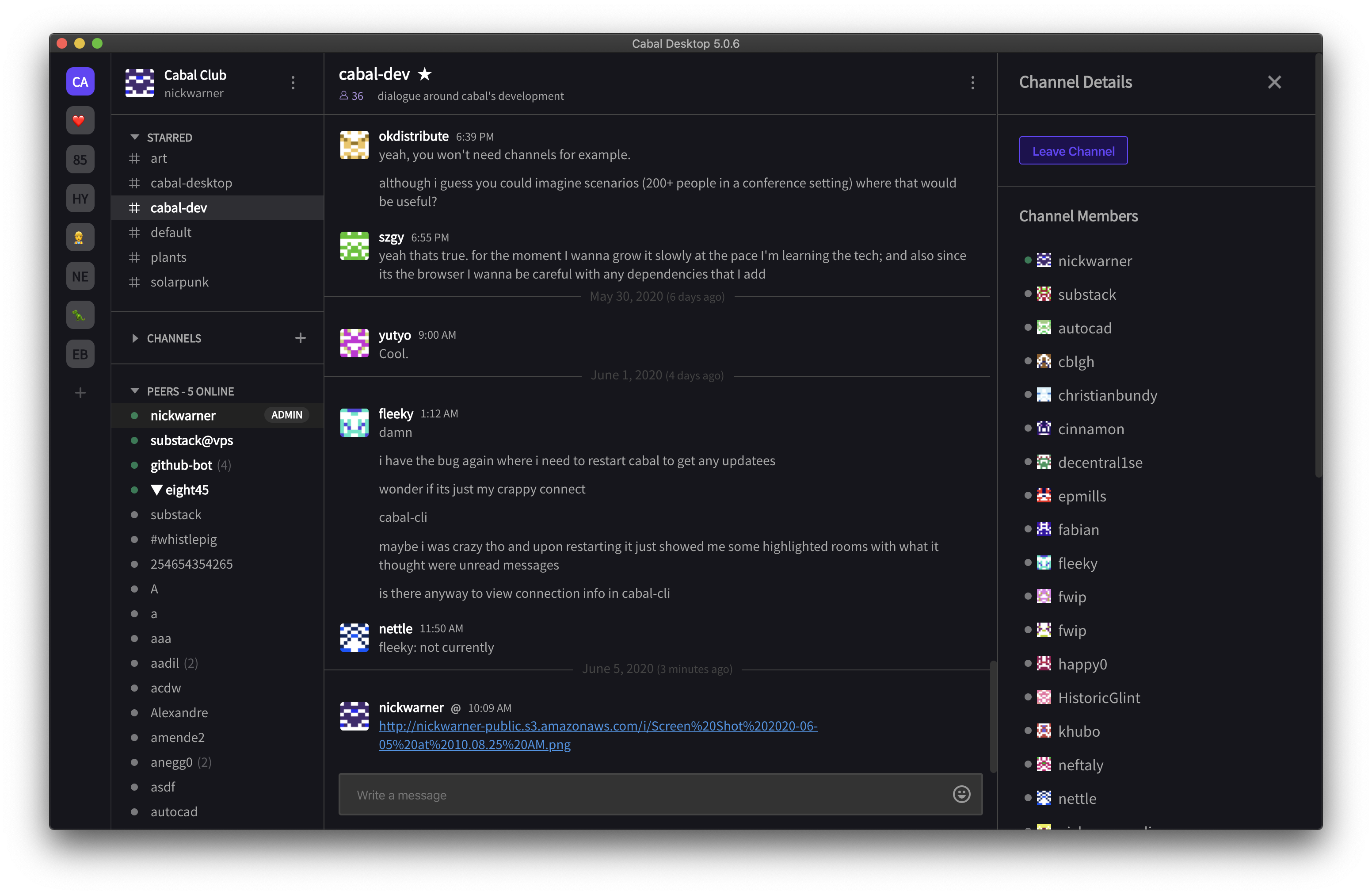Select the lizard emoji cabal

tap(80, 315)
